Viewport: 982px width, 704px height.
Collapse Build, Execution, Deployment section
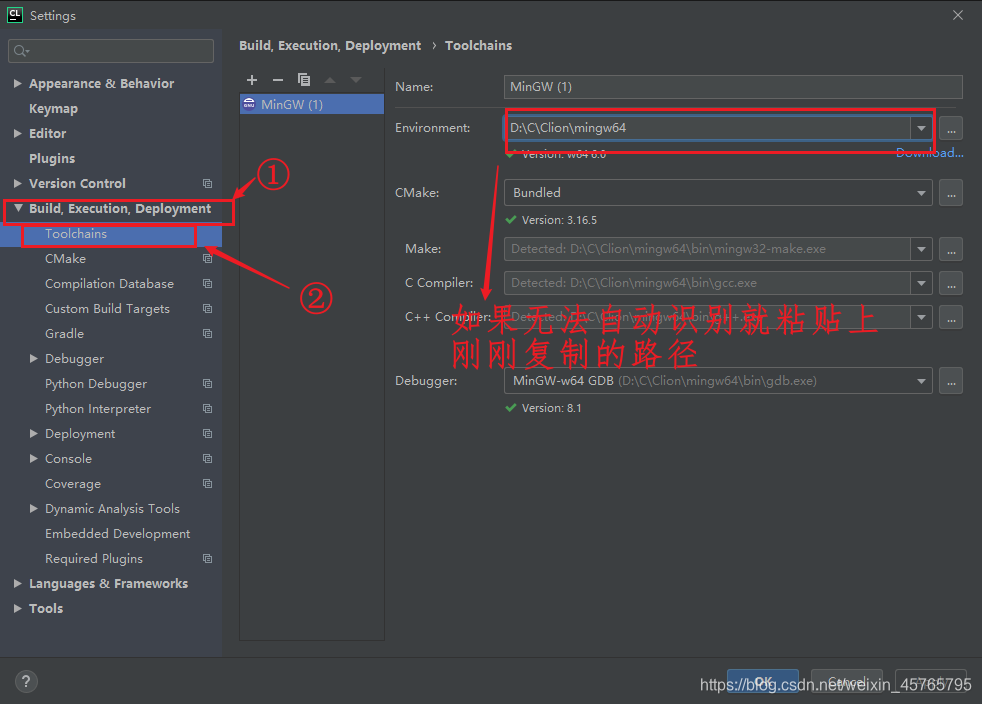click(18, 208)
